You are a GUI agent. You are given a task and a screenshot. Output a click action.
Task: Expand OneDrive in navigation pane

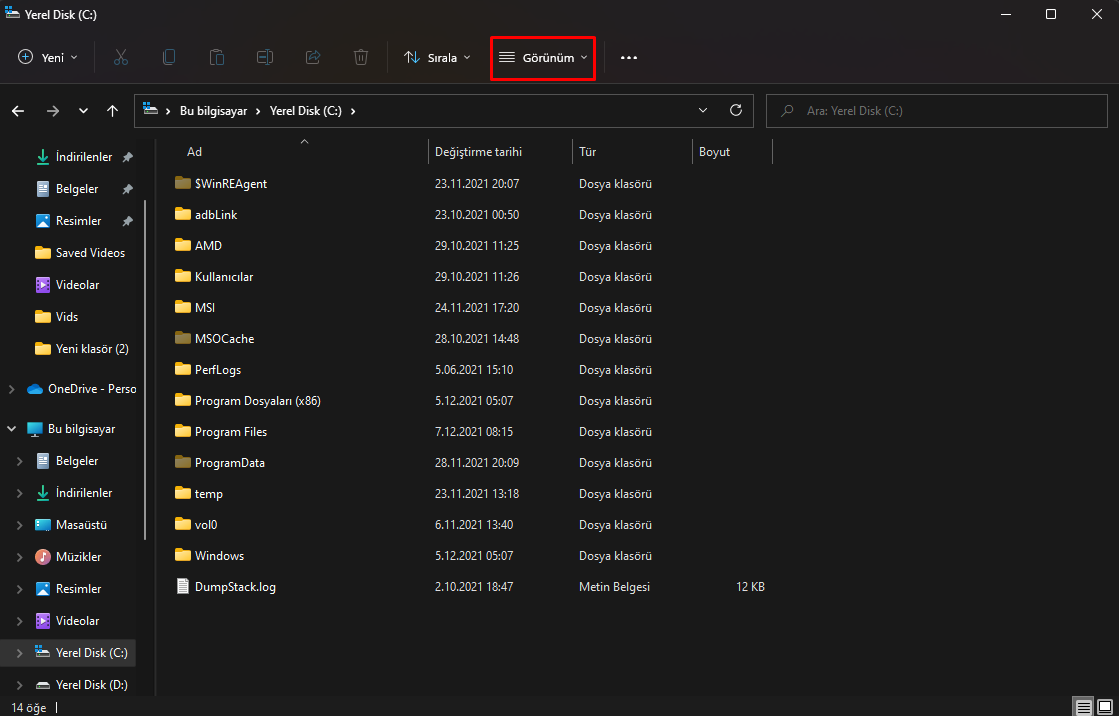coord(12,389)
